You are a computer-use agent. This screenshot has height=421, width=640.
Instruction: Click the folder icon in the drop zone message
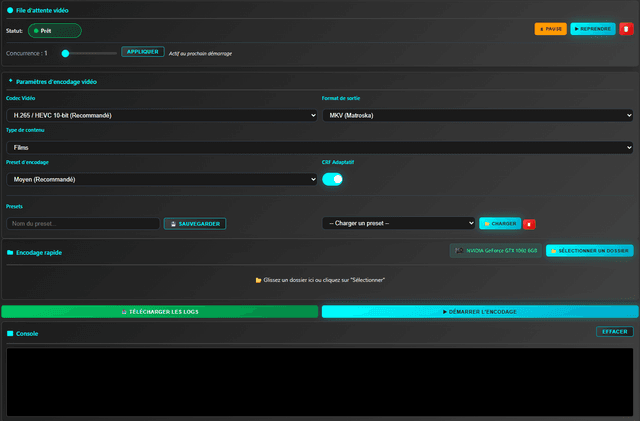(x=258, y=280)
